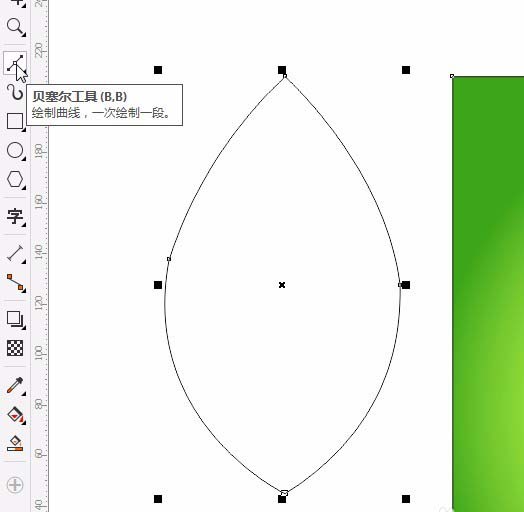
Task: Select the Smart Fill tool
Action: point(15,443)
